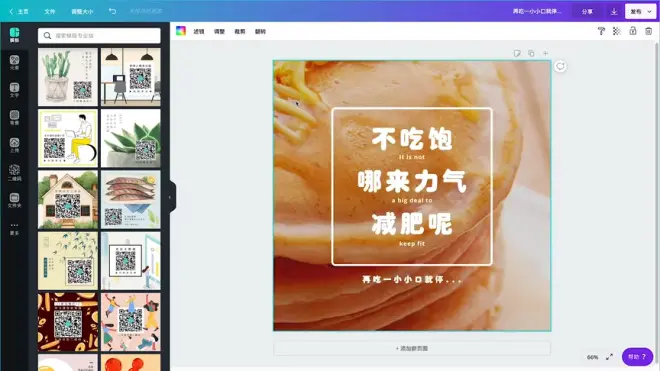This screenshot has height=371, width=660.
Task: Select the office desk lamps QR template
Action: tap(131, 77)
